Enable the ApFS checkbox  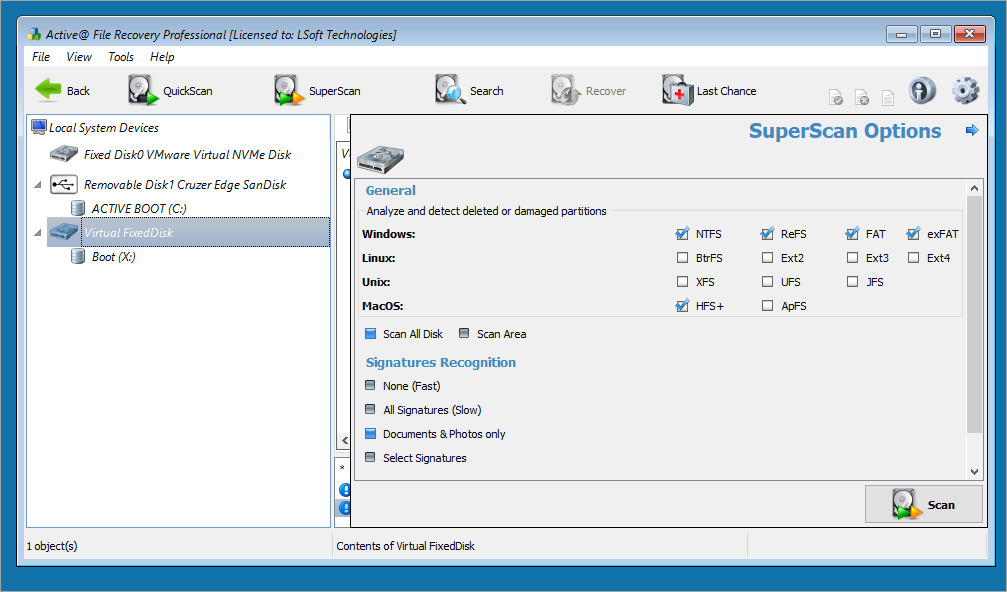coord(767,306)
